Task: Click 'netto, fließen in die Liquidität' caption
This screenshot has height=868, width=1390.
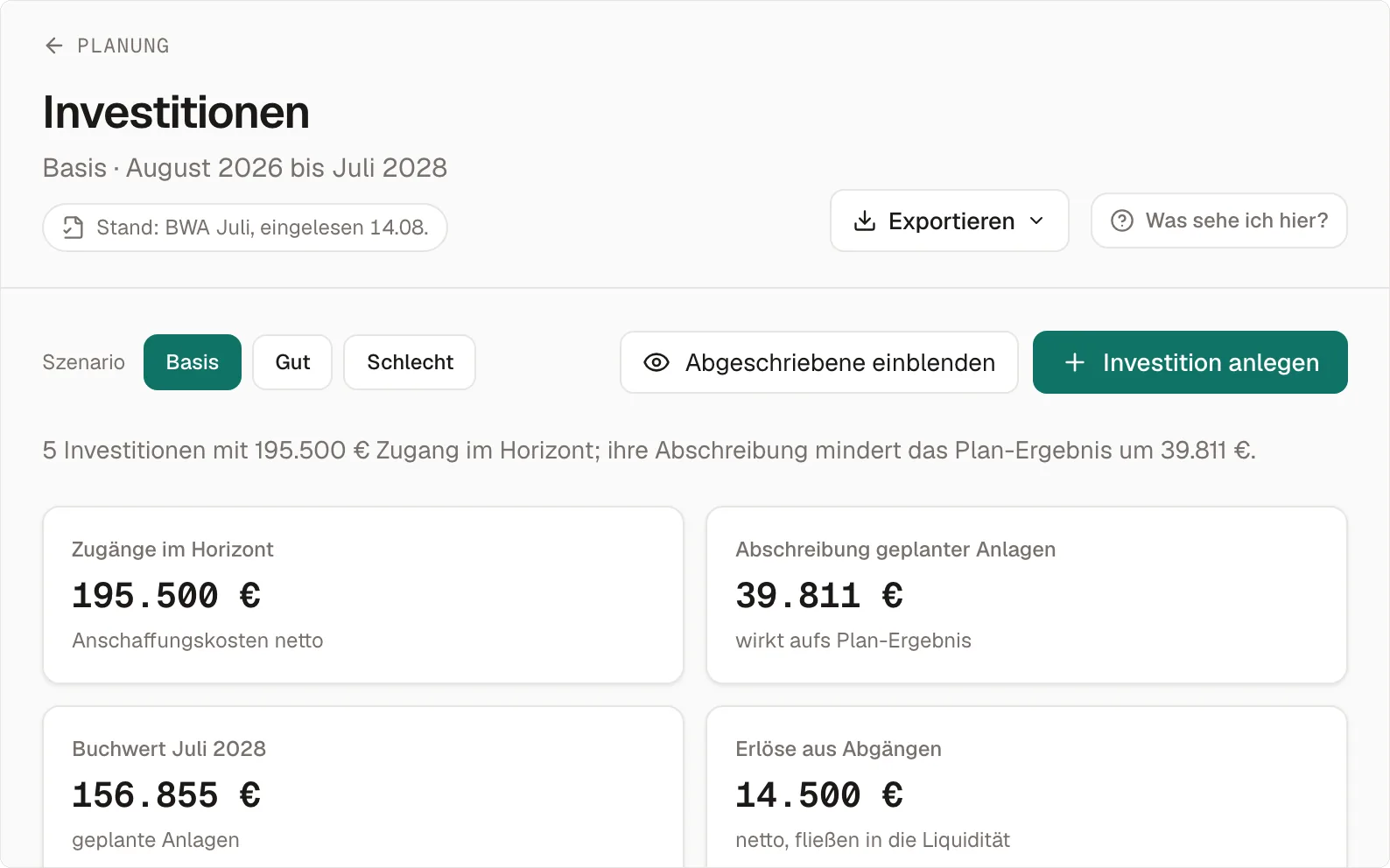Action: 873,840
